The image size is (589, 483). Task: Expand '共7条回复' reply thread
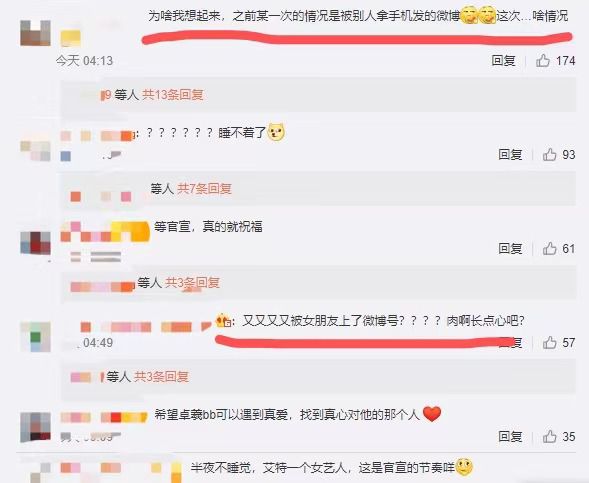pyautogui.click(x=204, y=189)
